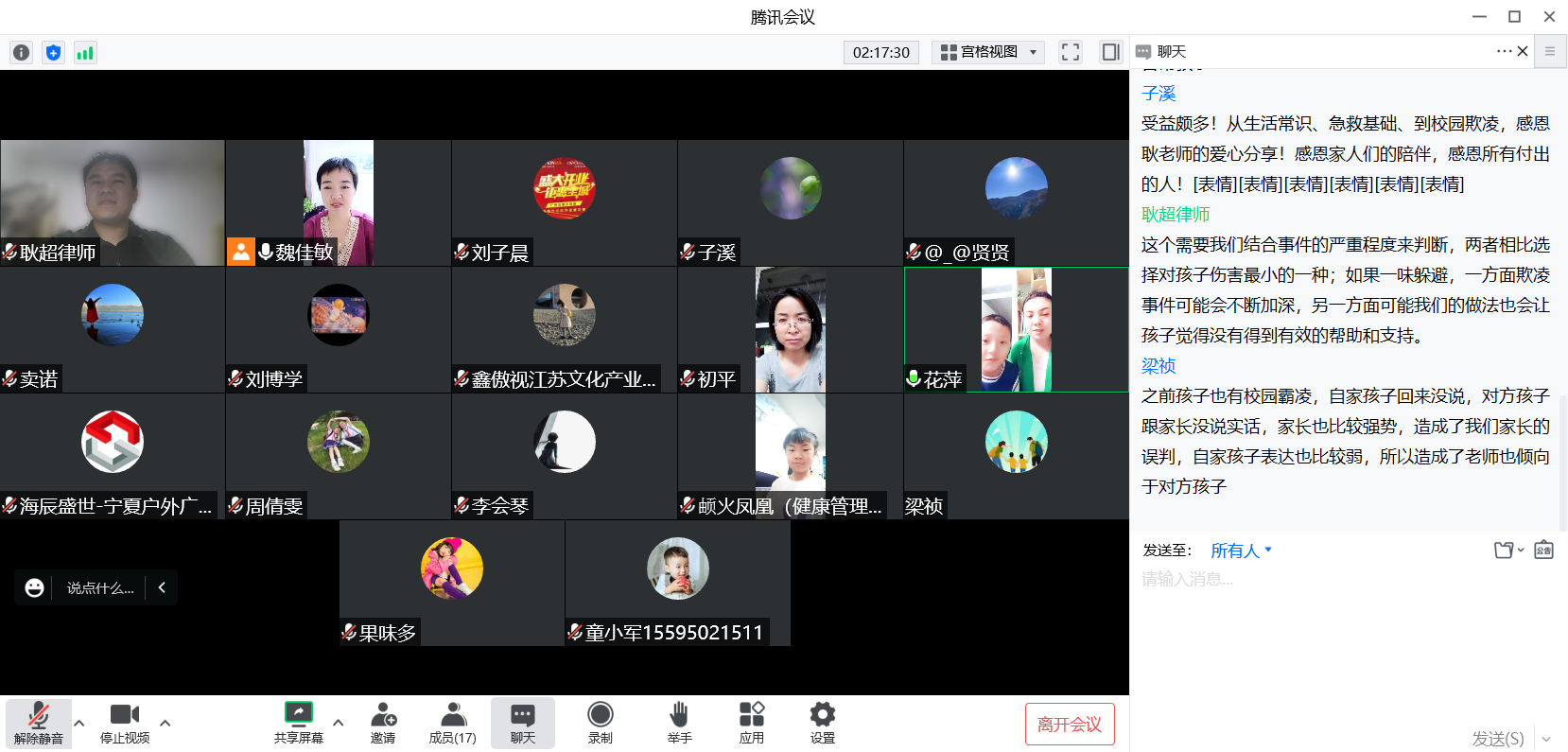Click the red 离开会议 button
1568x752 pixels.
click(1070, 725)
